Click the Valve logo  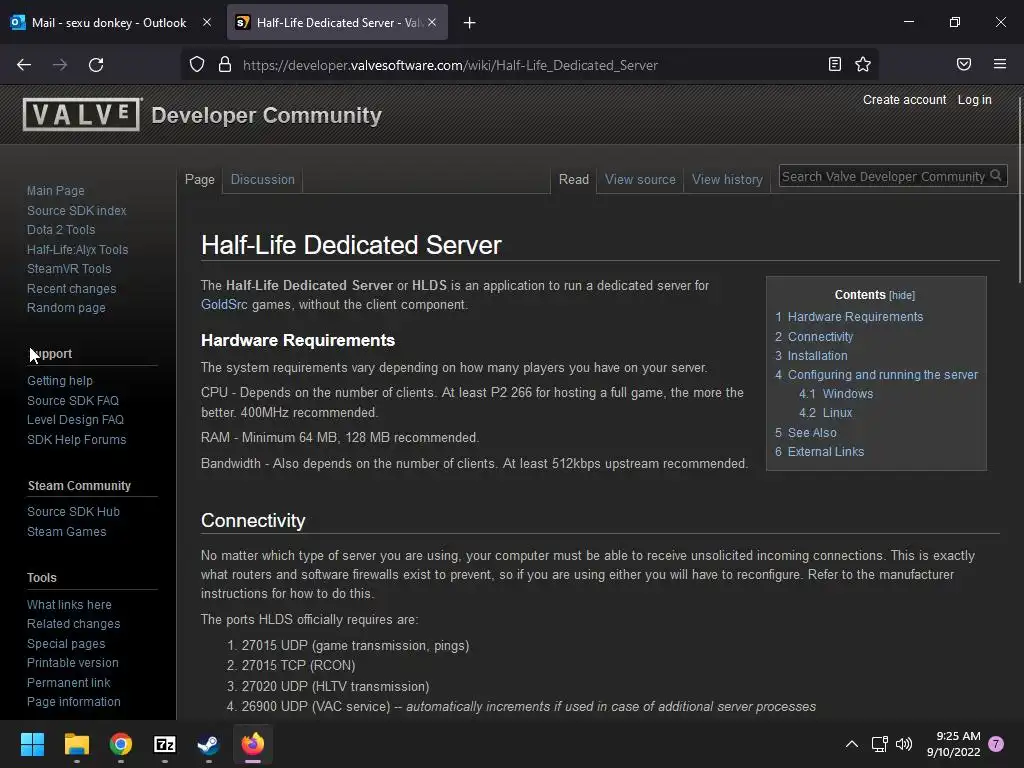(82, 114)
